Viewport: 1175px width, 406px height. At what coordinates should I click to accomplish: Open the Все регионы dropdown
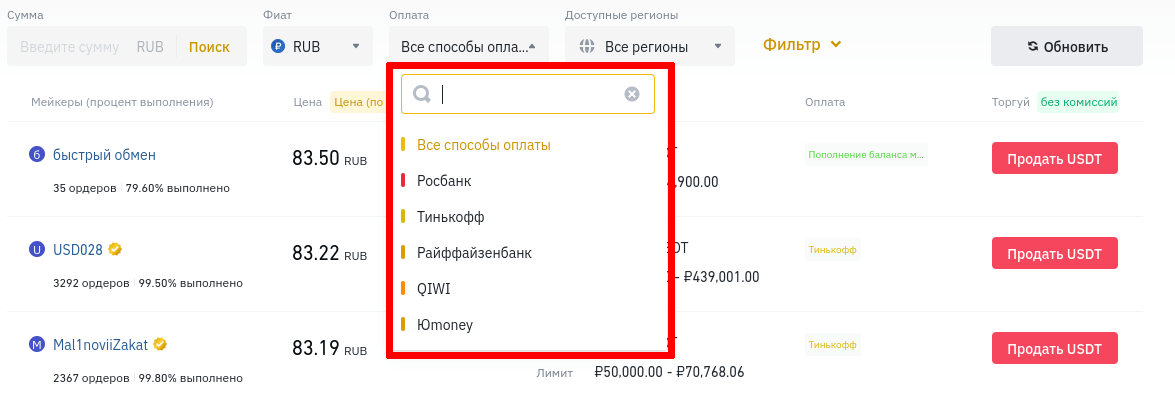pyautogui.click(x=650, y=47)
